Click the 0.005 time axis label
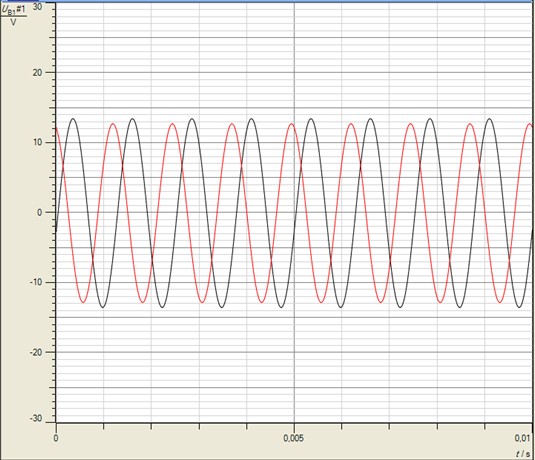 (293, 438)
